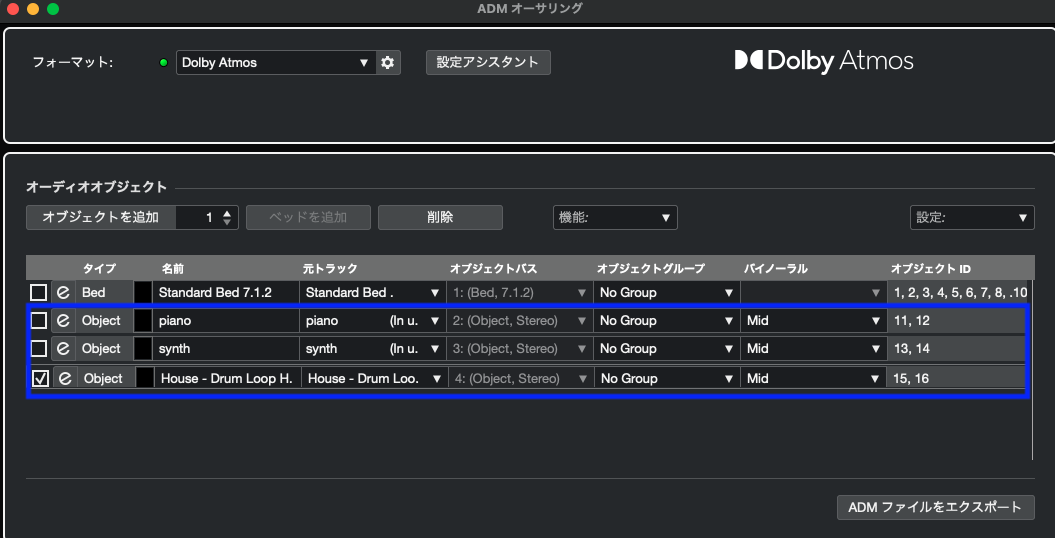The width and height of the screenshot is (1055, 538).
Task: Click the 元トラック column header
Action: (x=330, y=269)
